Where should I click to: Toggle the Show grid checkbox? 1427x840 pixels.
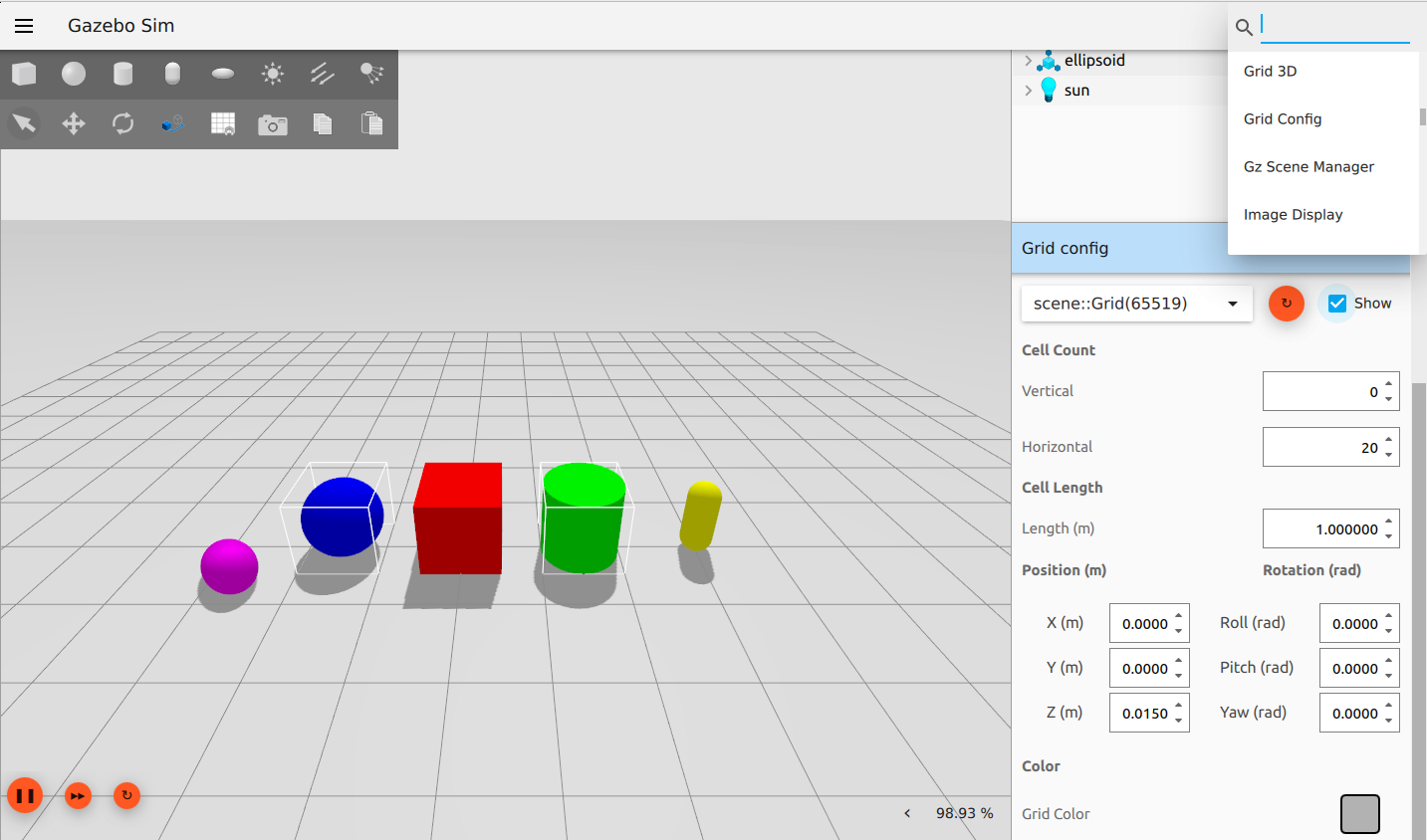(x=1337, y=304)
